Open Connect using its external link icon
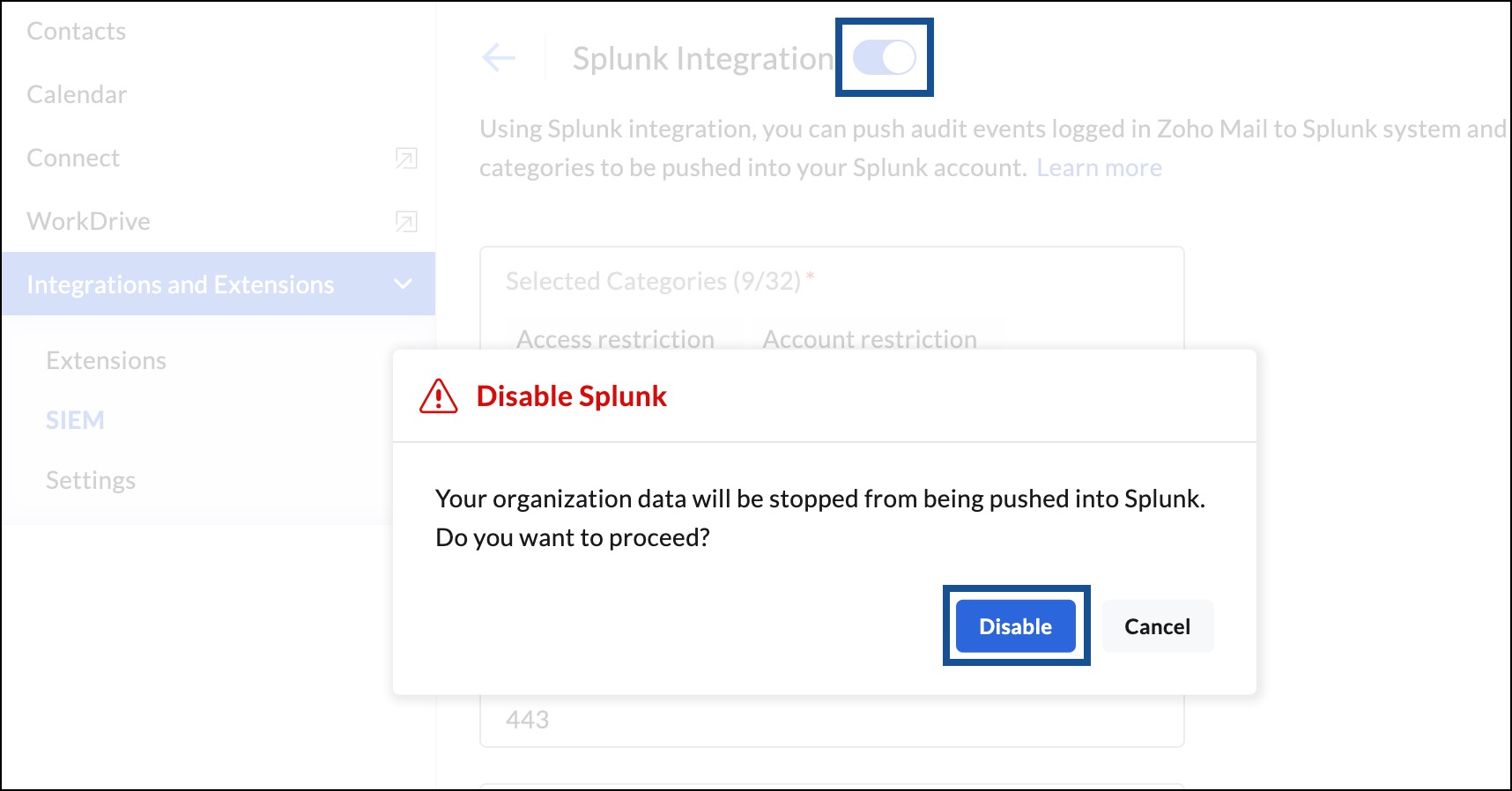The image size is (1512, 791). click(x=404, y=159)
